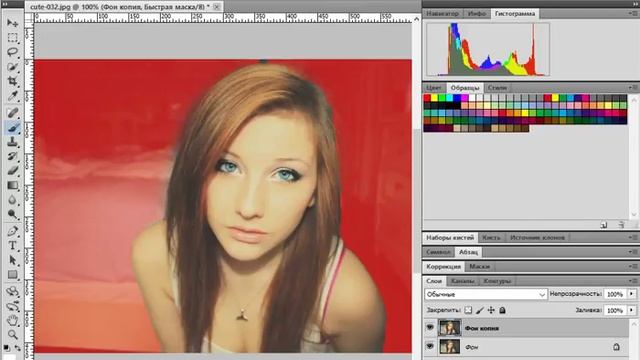Screen dimensions: 640x360
Task: Toggle lock all padlock icon
Action: (502, 311)
